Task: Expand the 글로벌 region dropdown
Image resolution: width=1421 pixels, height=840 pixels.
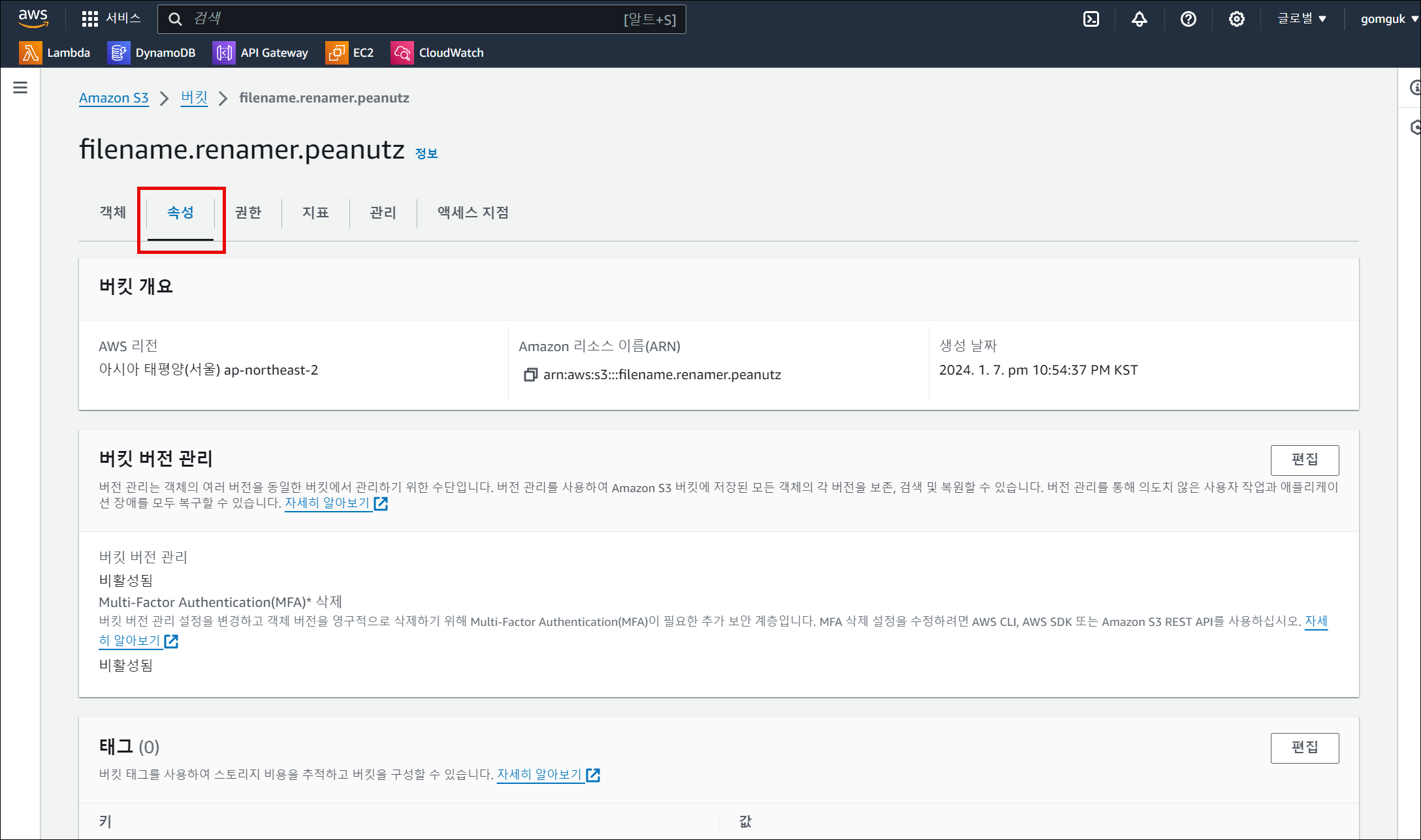Action: 1301,19
